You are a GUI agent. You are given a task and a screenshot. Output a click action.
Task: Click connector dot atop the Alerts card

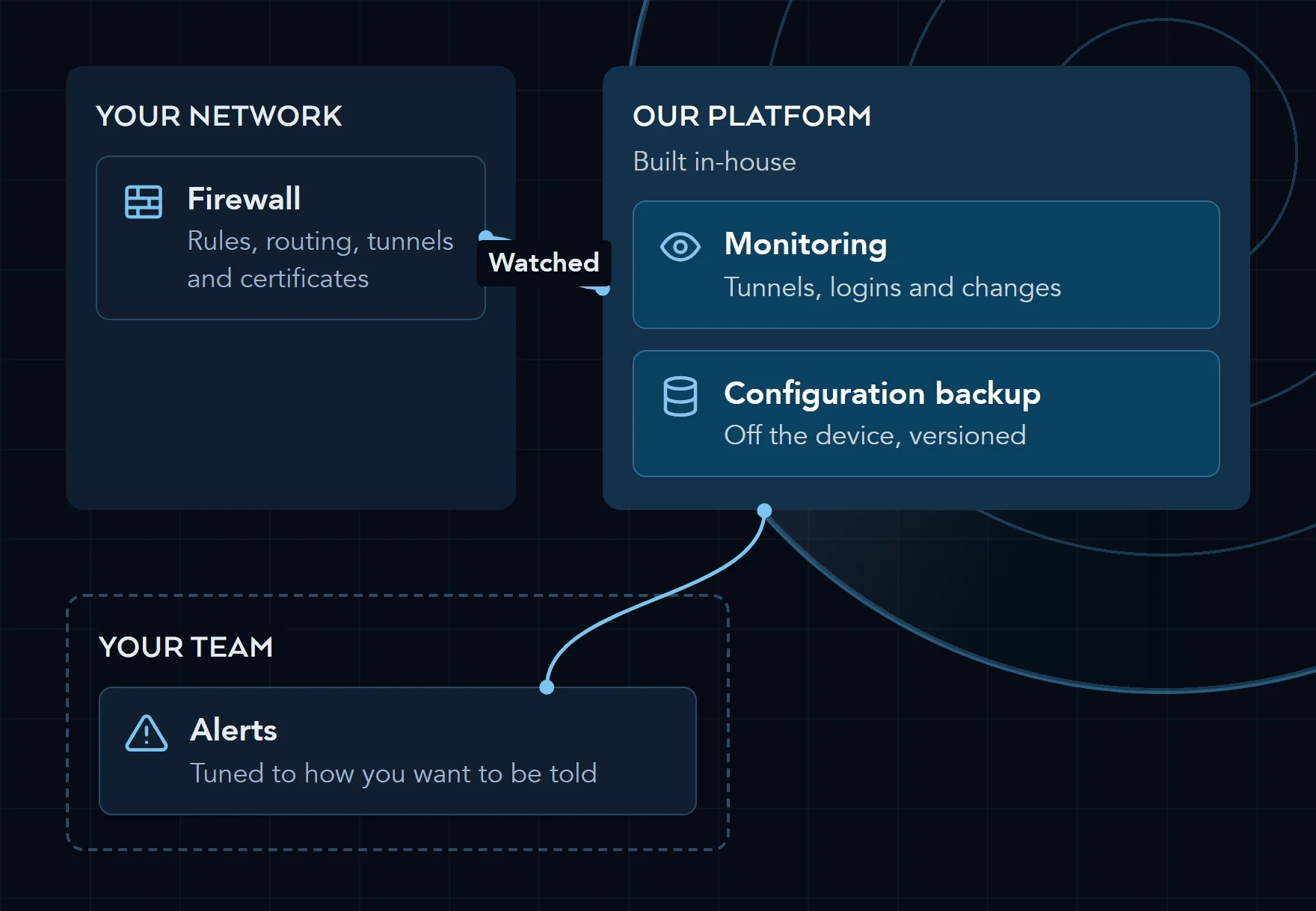[547, 687]
